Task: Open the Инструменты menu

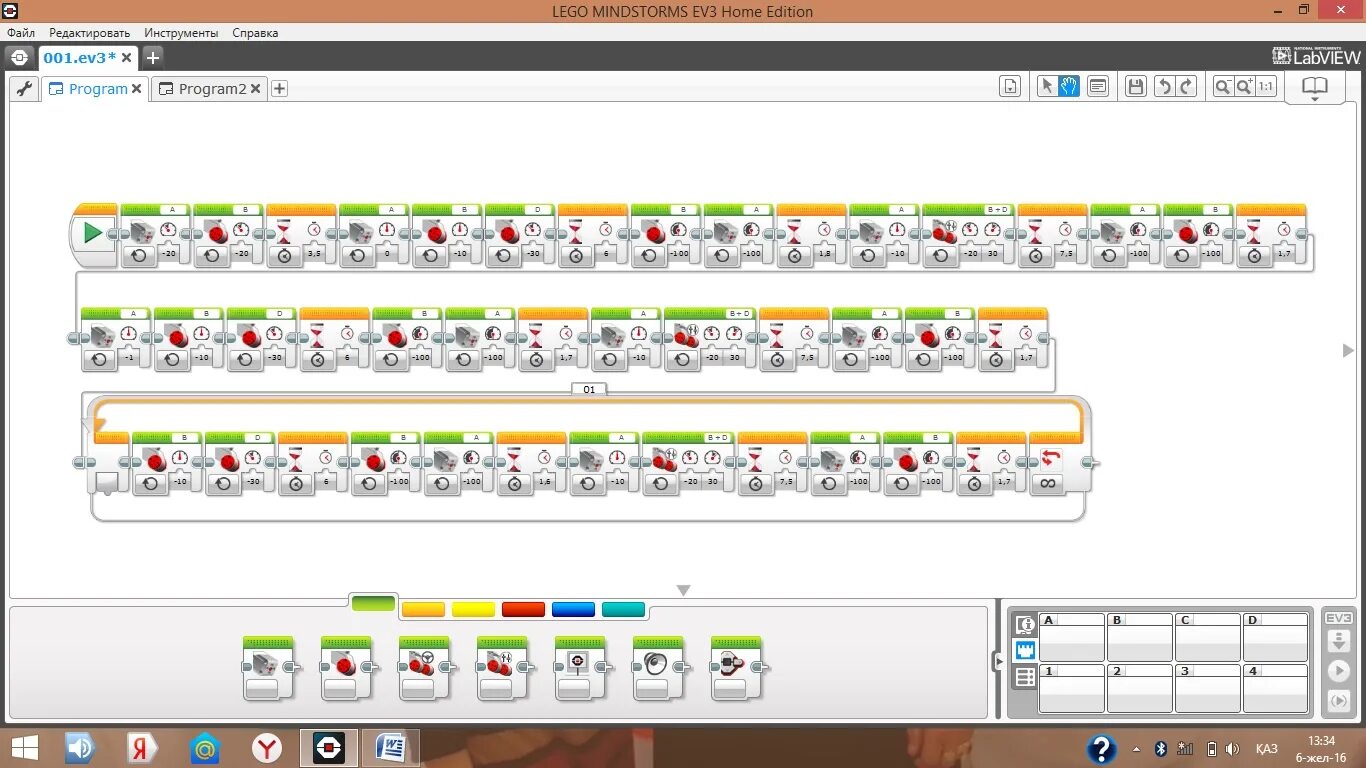Action: (181, 33)
